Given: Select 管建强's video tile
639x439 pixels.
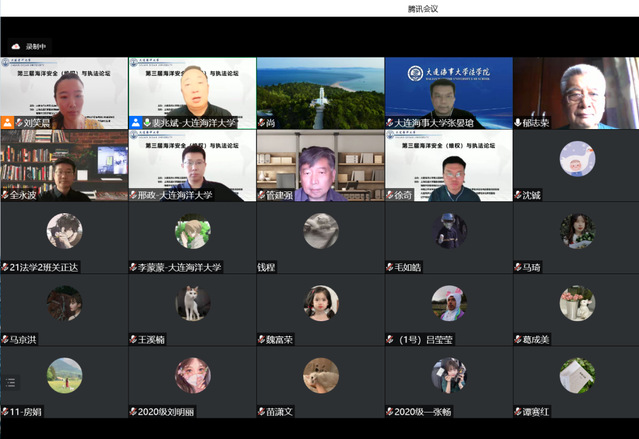Looking at the screenshot, I should (x=320, y=165).
